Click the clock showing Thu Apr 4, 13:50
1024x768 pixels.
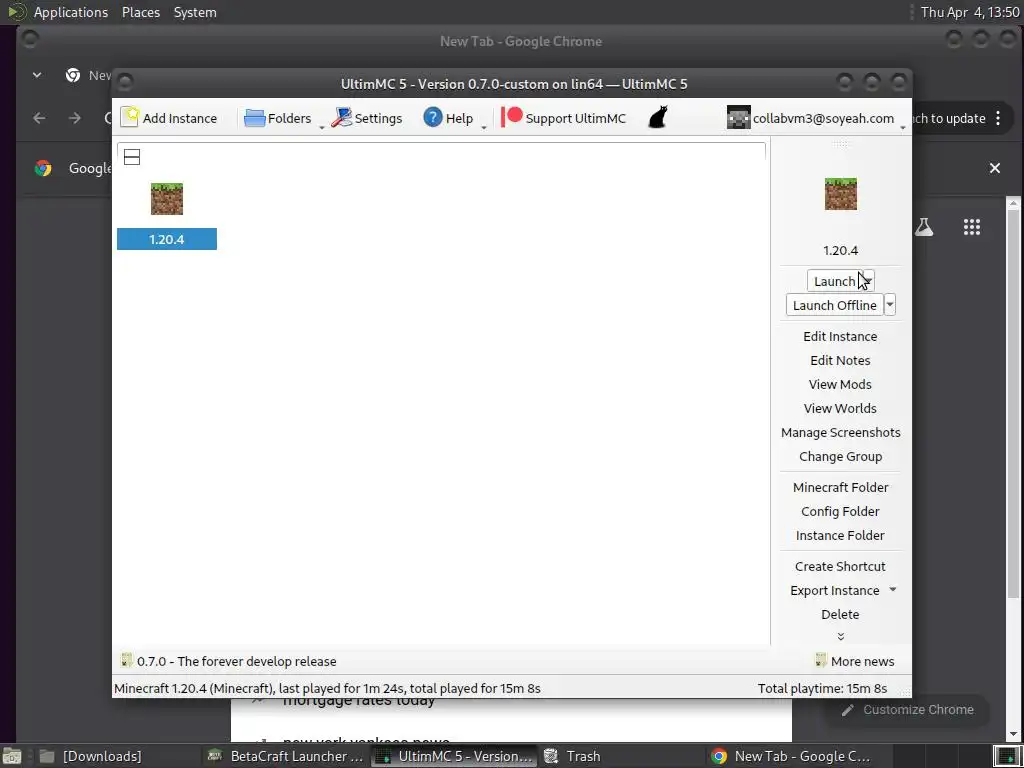(x=970, y=12)
